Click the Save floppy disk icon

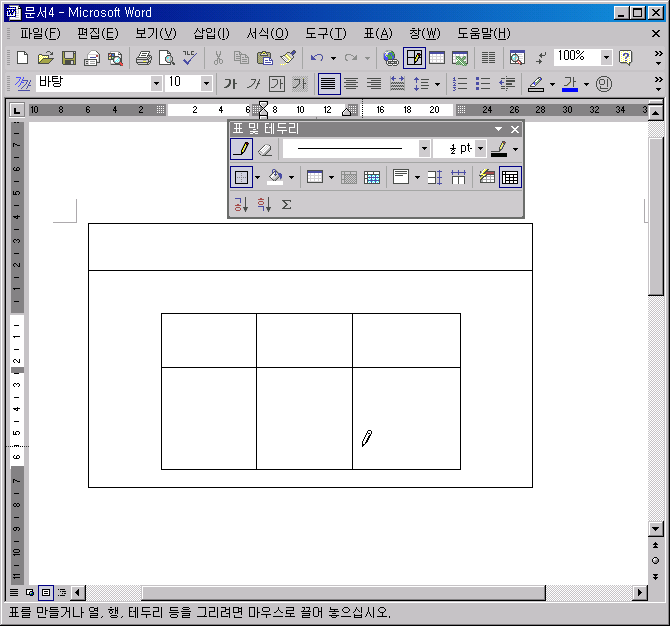click(x=69, y=58)
